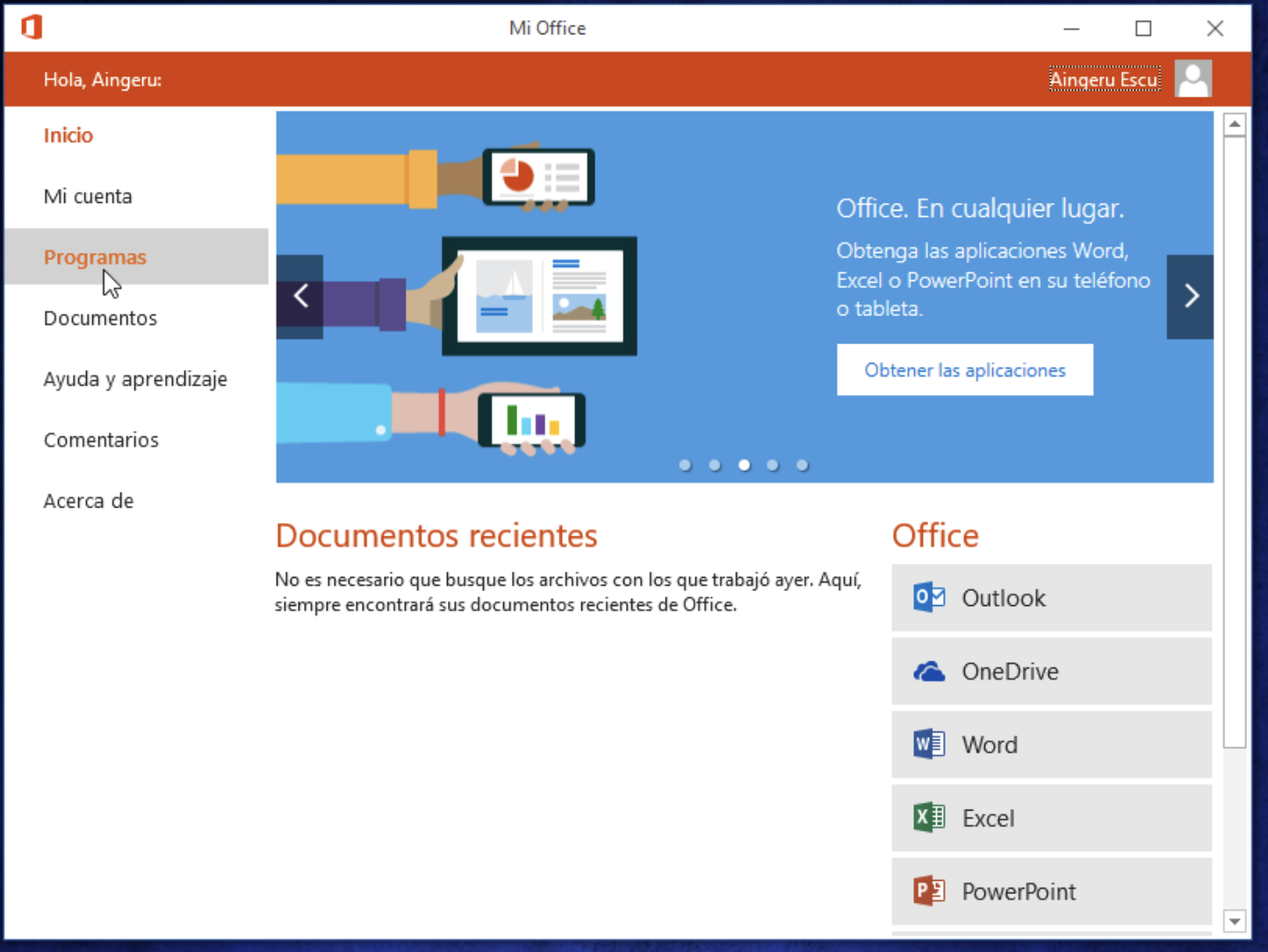Open the OneDrive cloud icon
1268x952 pixels.
click(929, 672)
